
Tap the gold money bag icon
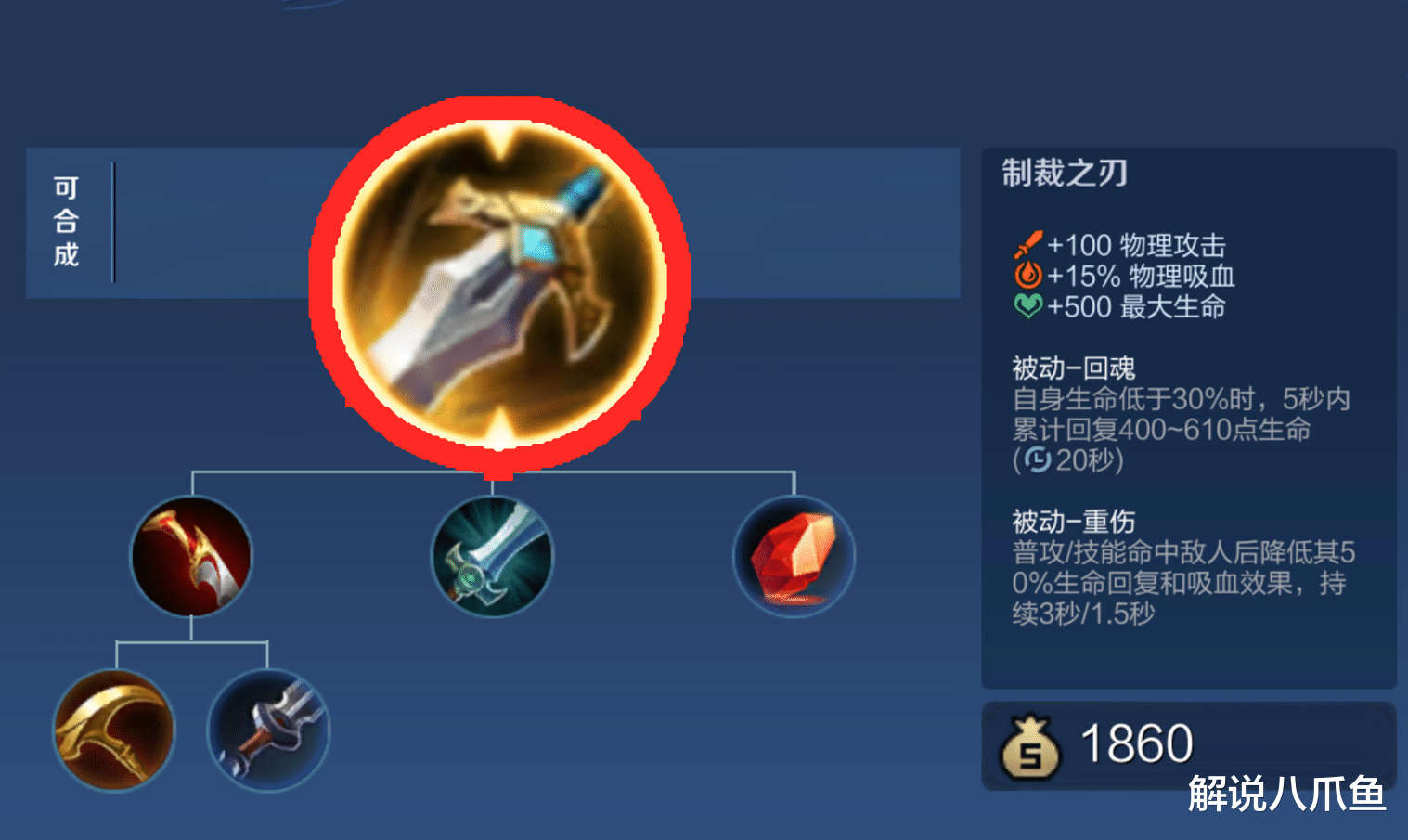click(1030, 746)
